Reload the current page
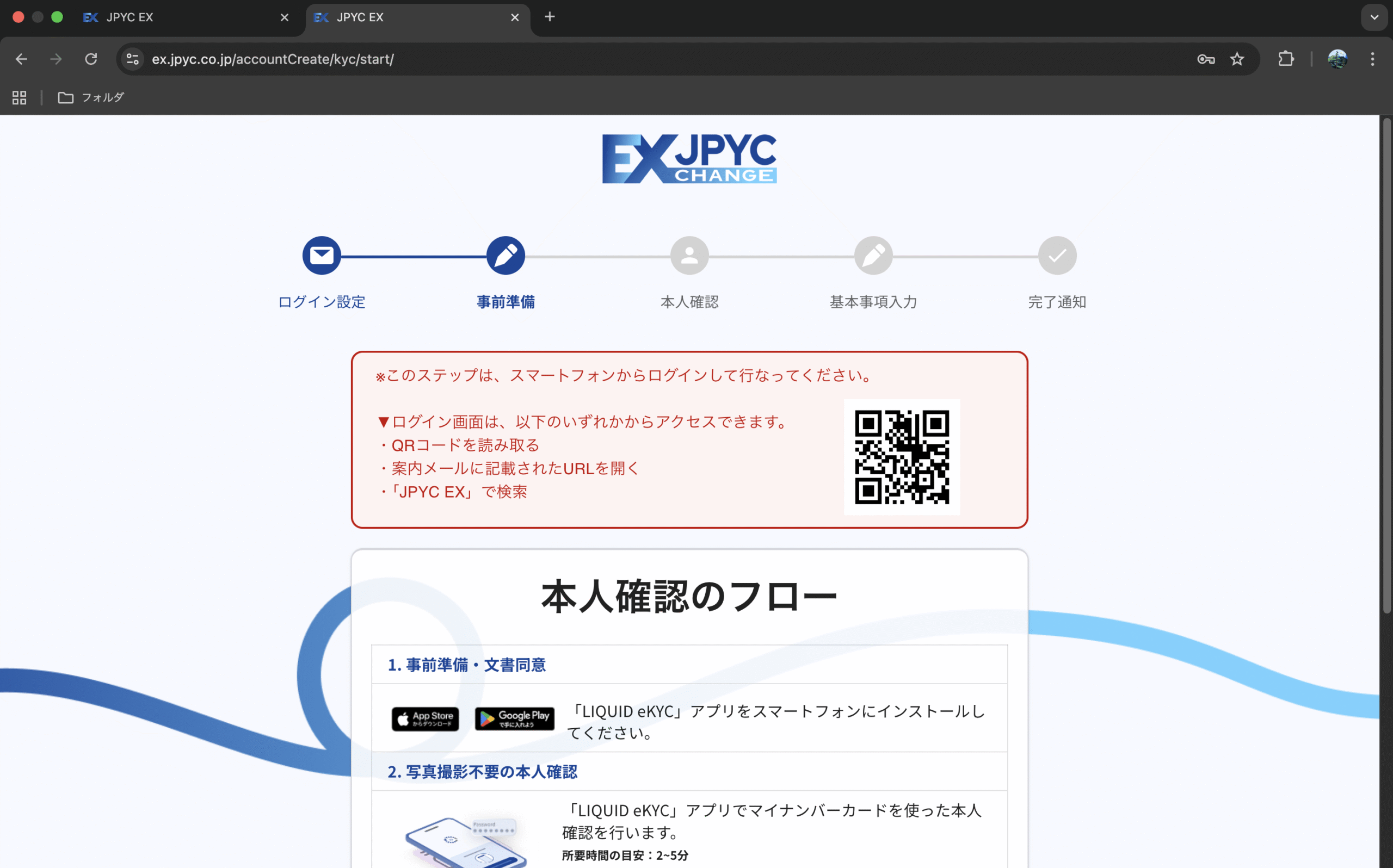Screen dimensions: 1393x868 click(91, 59)
